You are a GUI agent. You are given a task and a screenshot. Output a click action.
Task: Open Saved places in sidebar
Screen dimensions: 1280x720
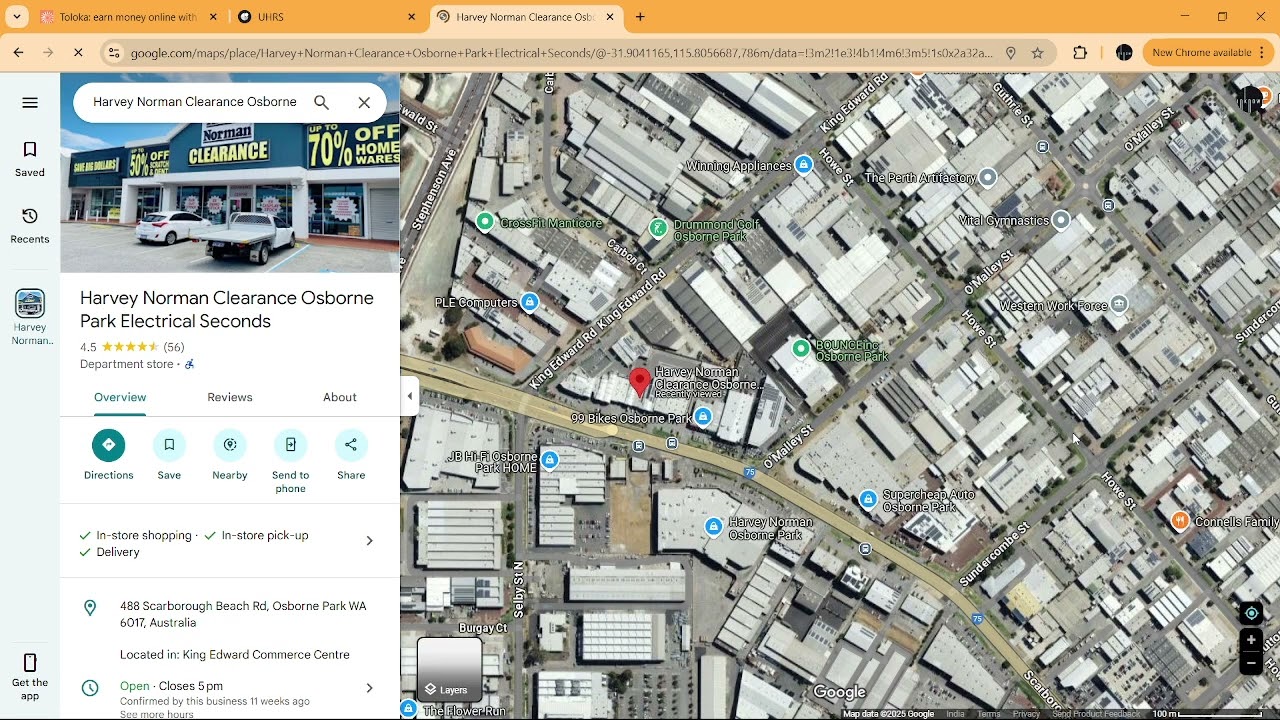point(30,159)
